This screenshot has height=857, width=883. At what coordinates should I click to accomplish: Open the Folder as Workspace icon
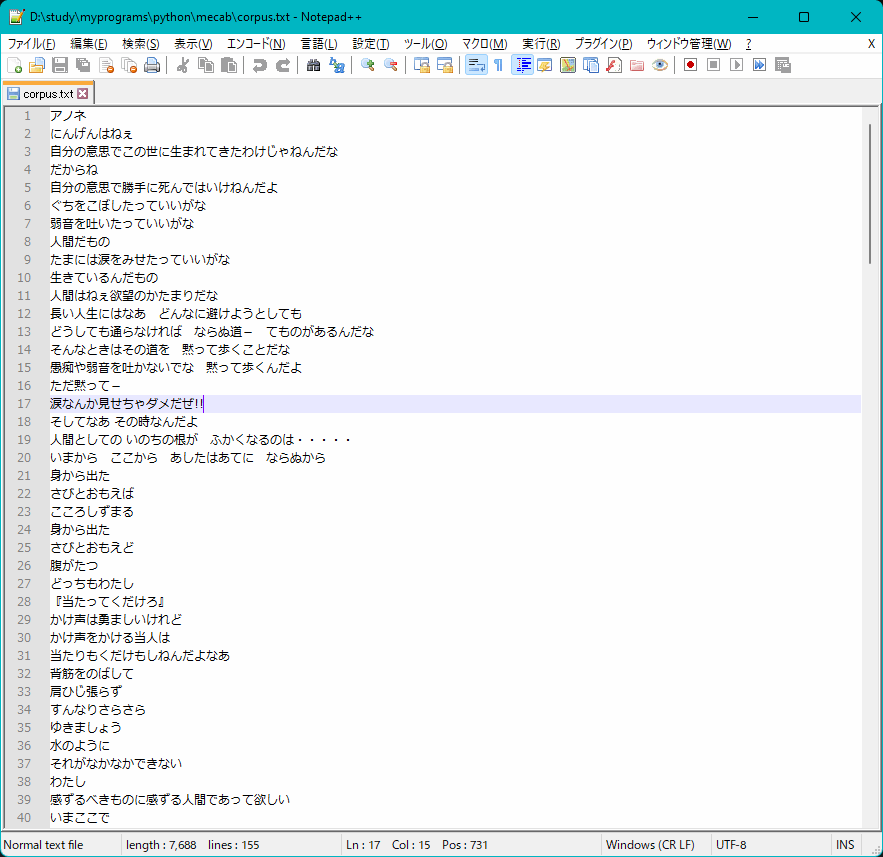pos(637,65)
